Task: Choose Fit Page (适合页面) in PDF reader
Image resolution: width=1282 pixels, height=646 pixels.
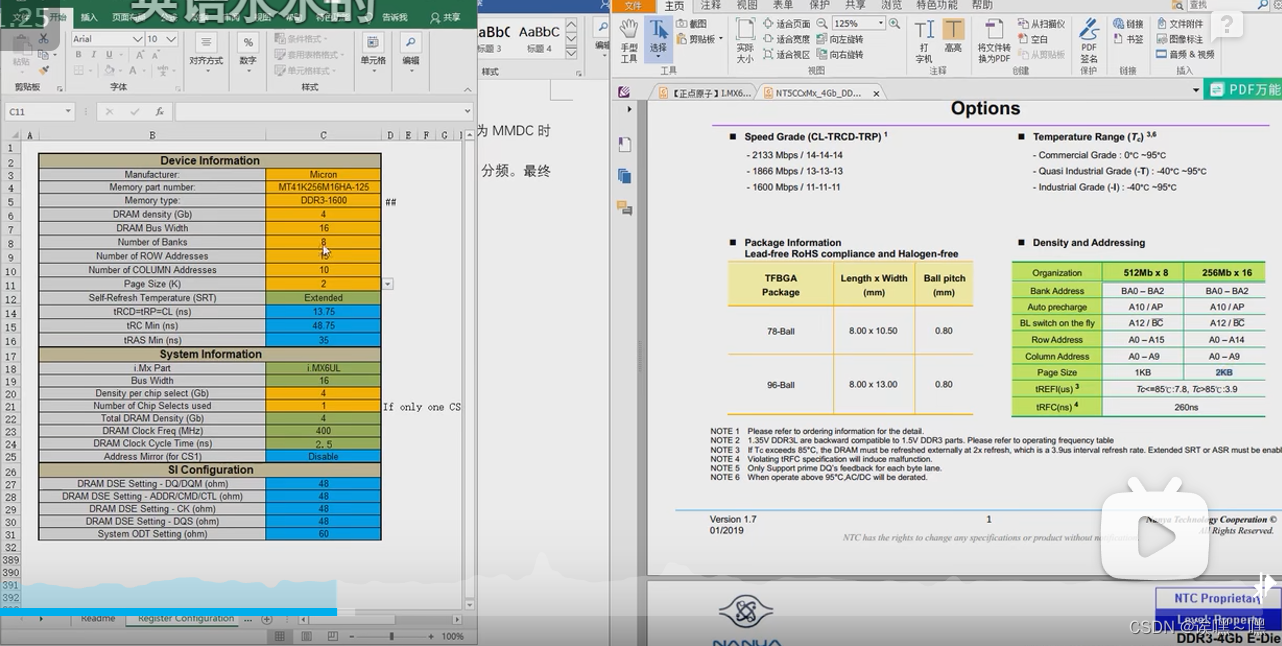Action: point(785,23)
